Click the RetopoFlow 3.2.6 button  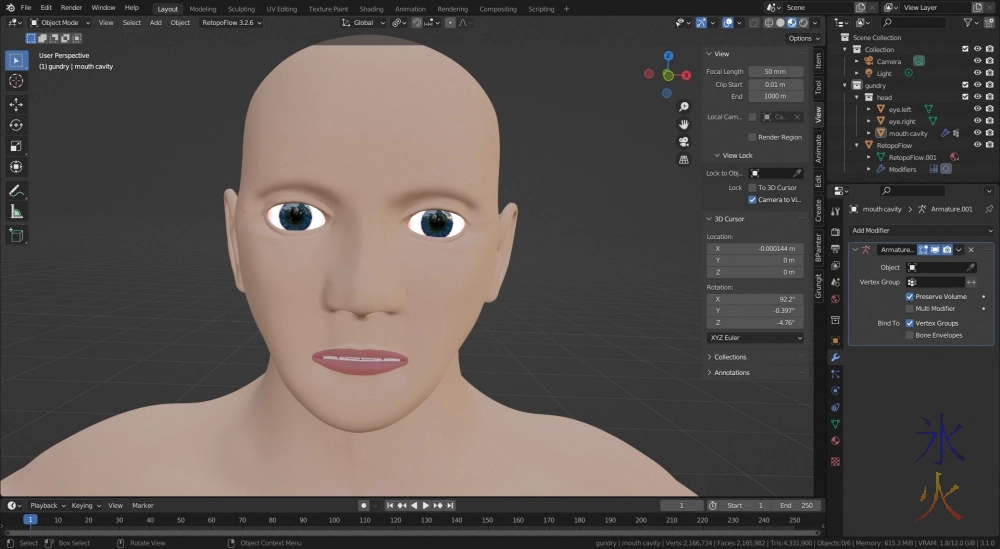pos(231,22)
